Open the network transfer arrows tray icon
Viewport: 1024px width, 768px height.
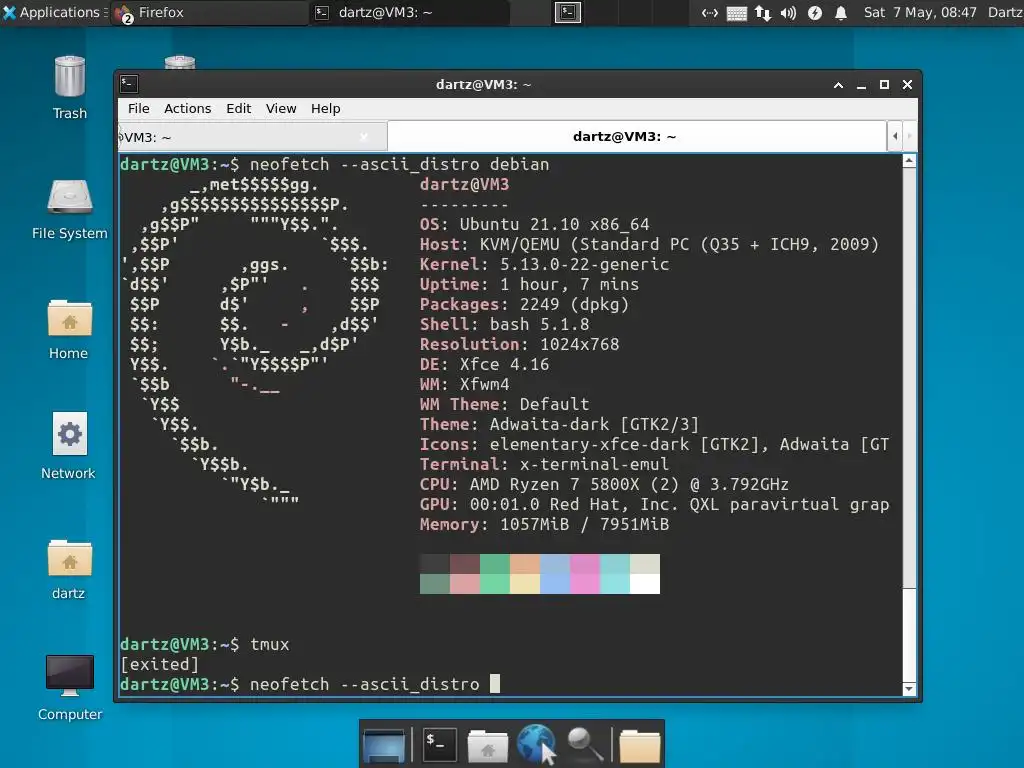pos(763,12)
